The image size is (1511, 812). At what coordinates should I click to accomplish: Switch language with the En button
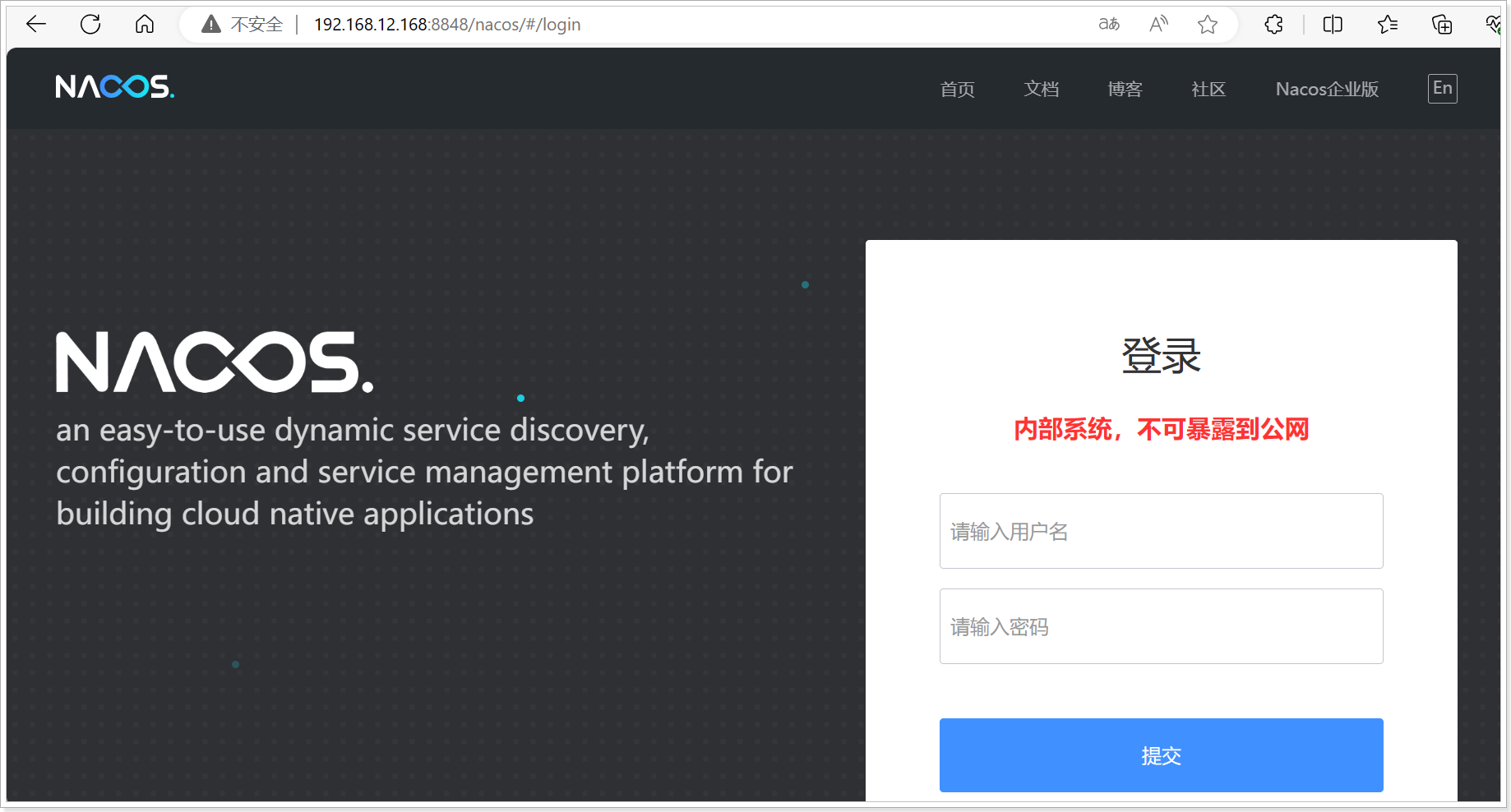pyautogui.click(x=1443, y=88)
